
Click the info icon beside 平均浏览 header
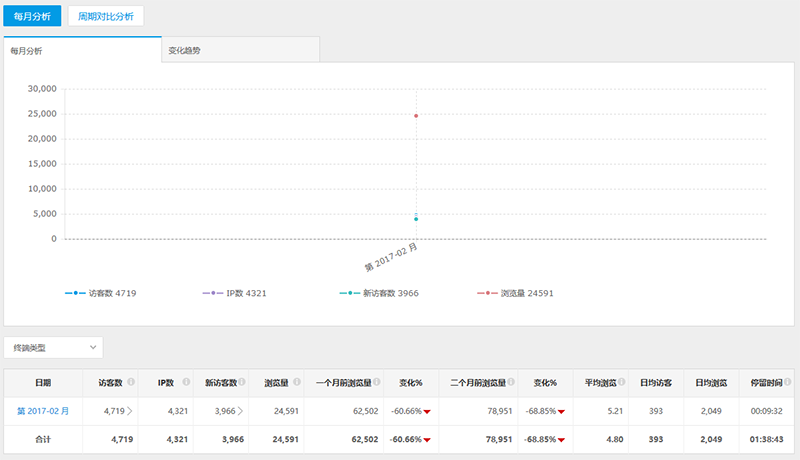pos(619,381)
